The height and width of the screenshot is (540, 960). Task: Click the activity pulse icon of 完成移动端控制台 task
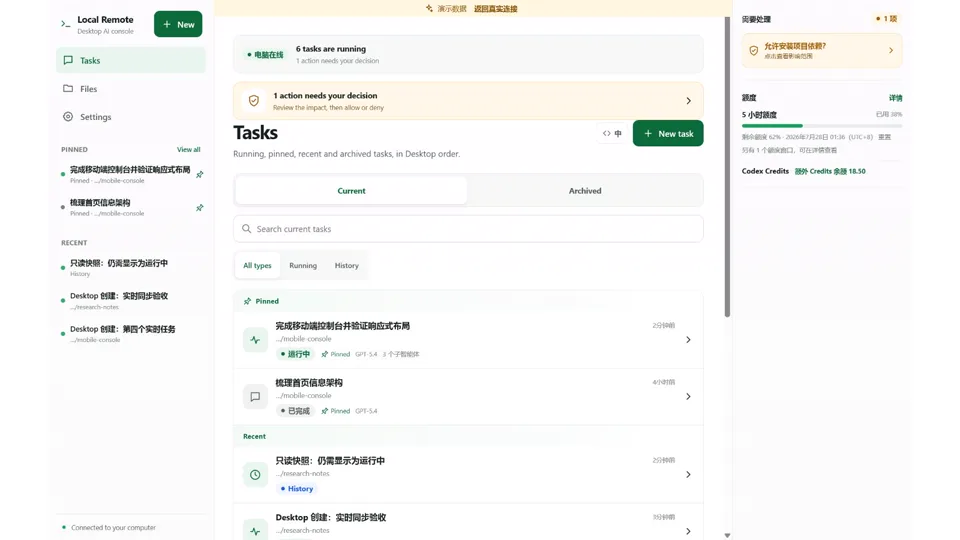tap(255, 340)
